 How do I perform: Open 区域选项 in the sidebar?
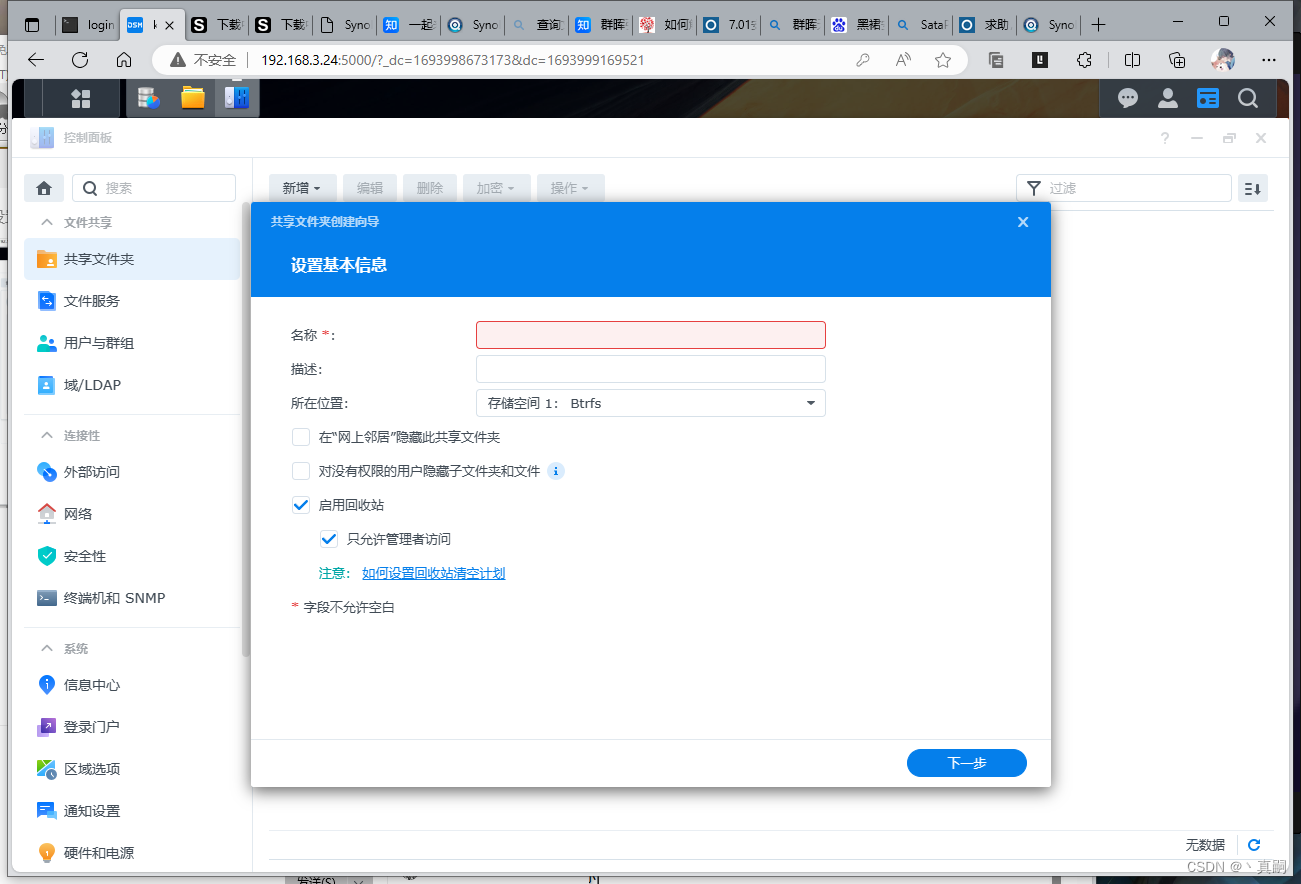[132, 769]
